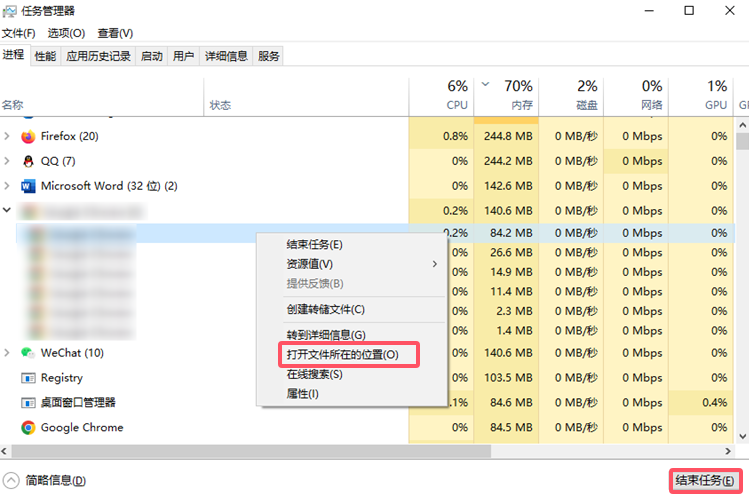Viewport: 749px width, 496px height.
Task: Choose 转到详细信息(G) in context menu
Action: click(x=326, y=335)
